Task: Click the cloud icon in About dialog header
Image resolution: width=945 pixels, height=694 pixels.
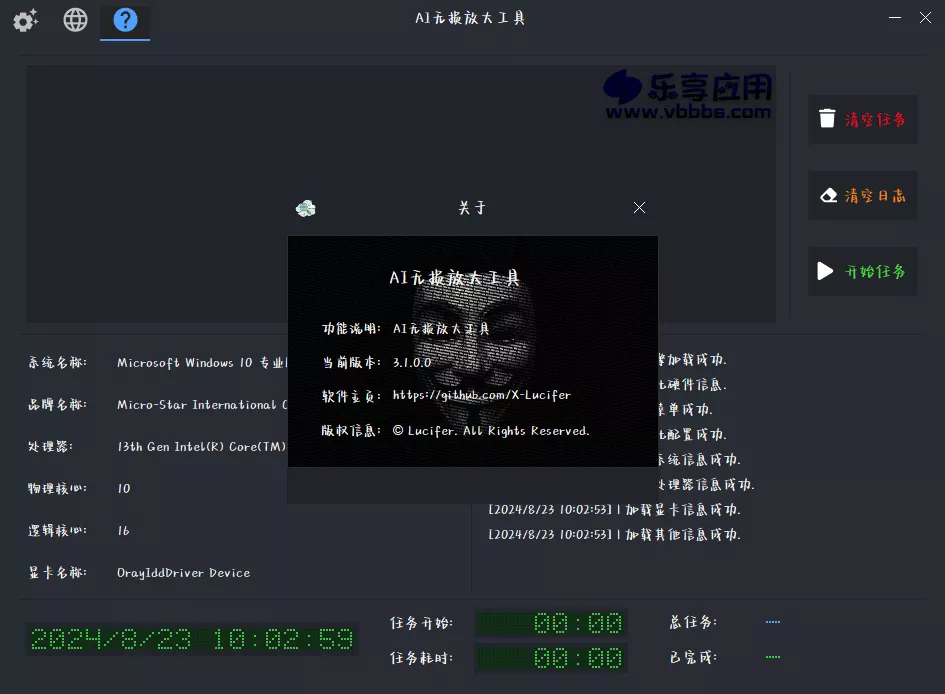Action: 305,208
